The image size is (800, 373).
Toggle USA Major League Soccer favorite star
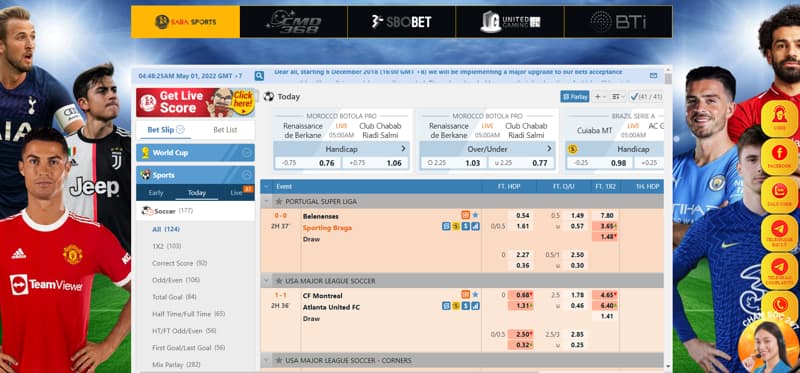(279, 281)
